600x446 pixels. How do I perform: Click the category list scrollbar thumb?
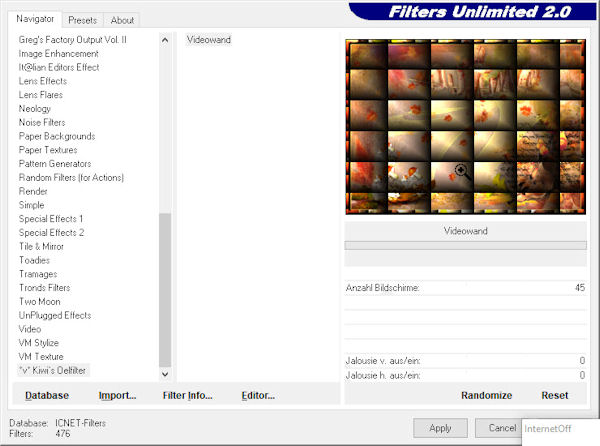click(165, 290)
